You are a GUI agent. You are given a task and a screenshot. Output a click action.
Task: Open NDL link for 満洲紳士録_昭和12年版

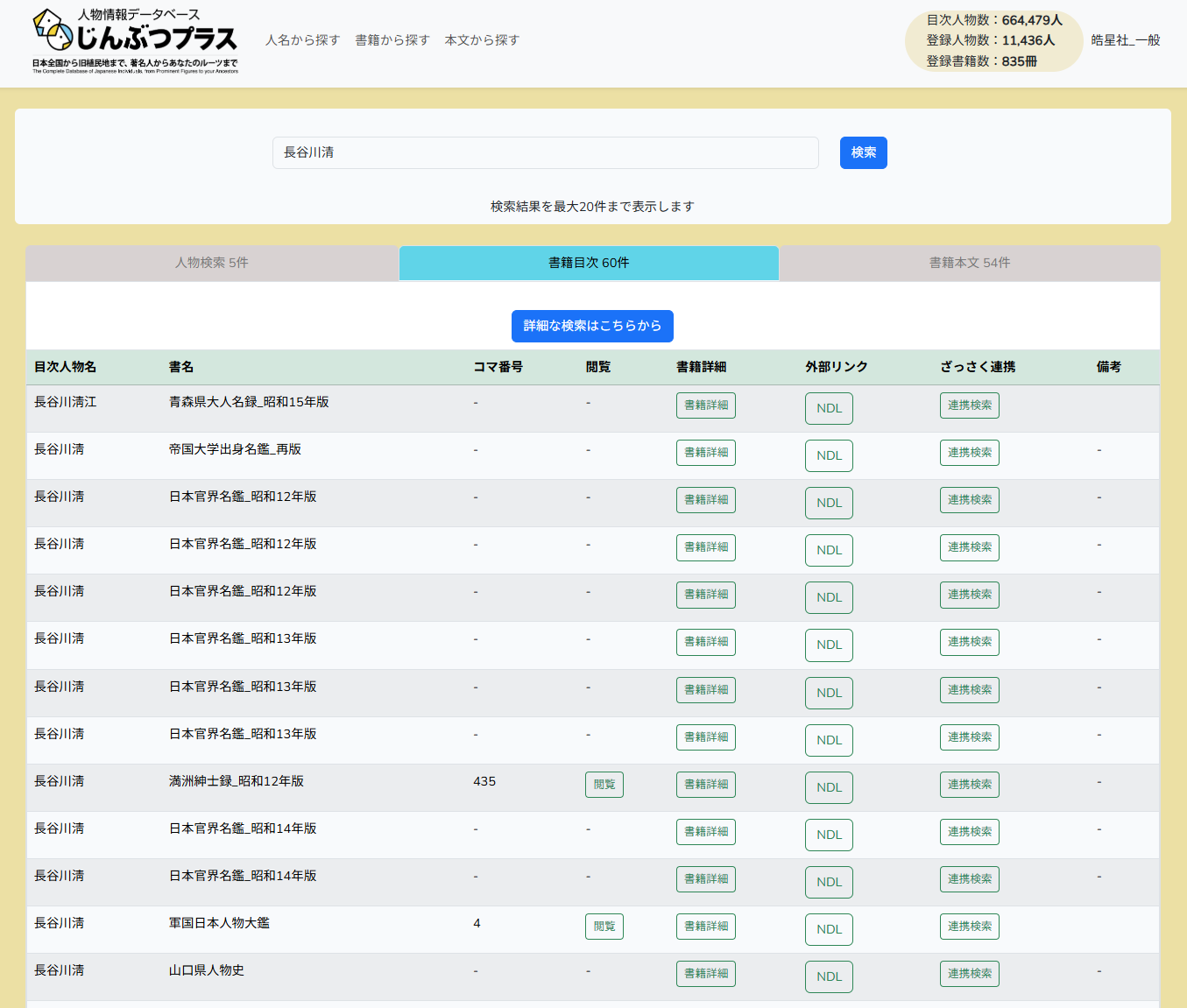tap(829, 787)
